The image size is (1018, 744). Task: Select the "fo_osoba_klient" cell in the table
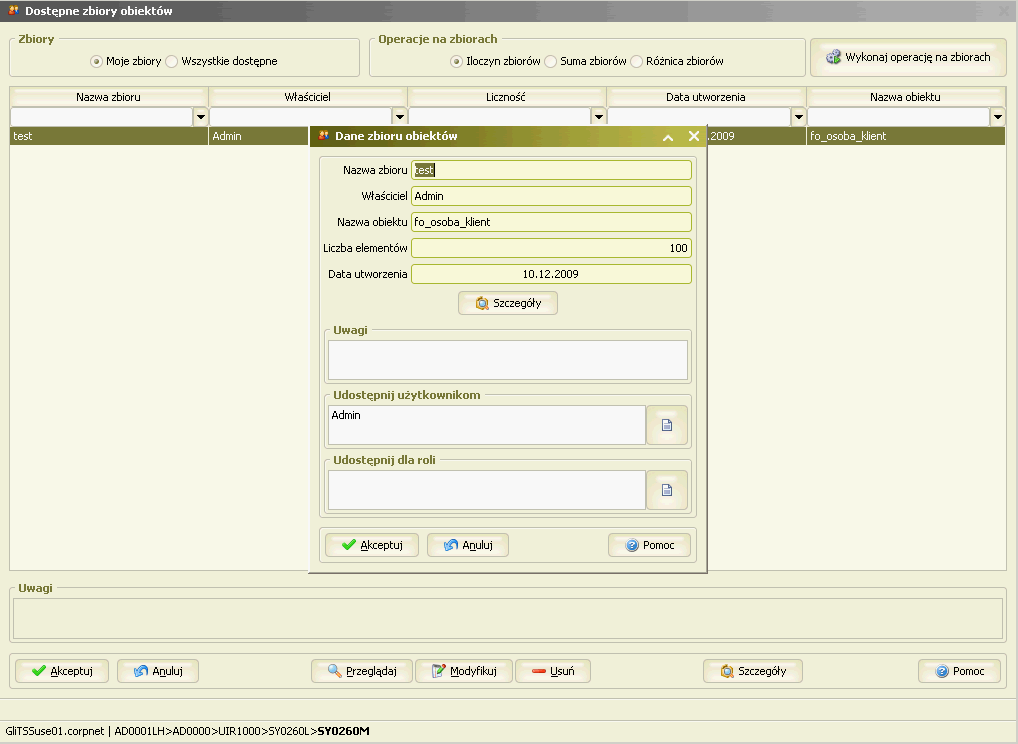[906, 136]
